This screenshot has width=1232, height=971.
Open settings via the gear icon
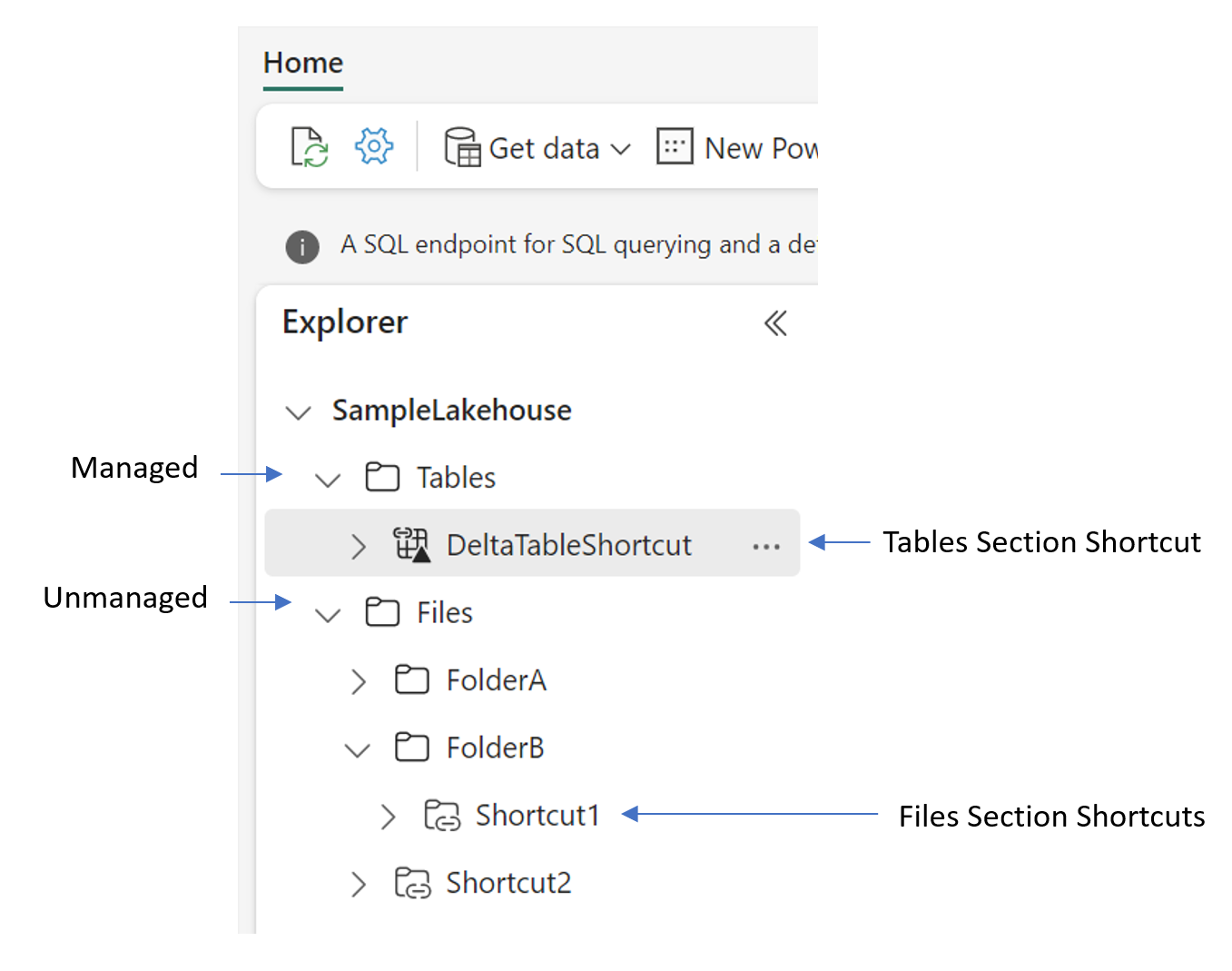(373, 146)
